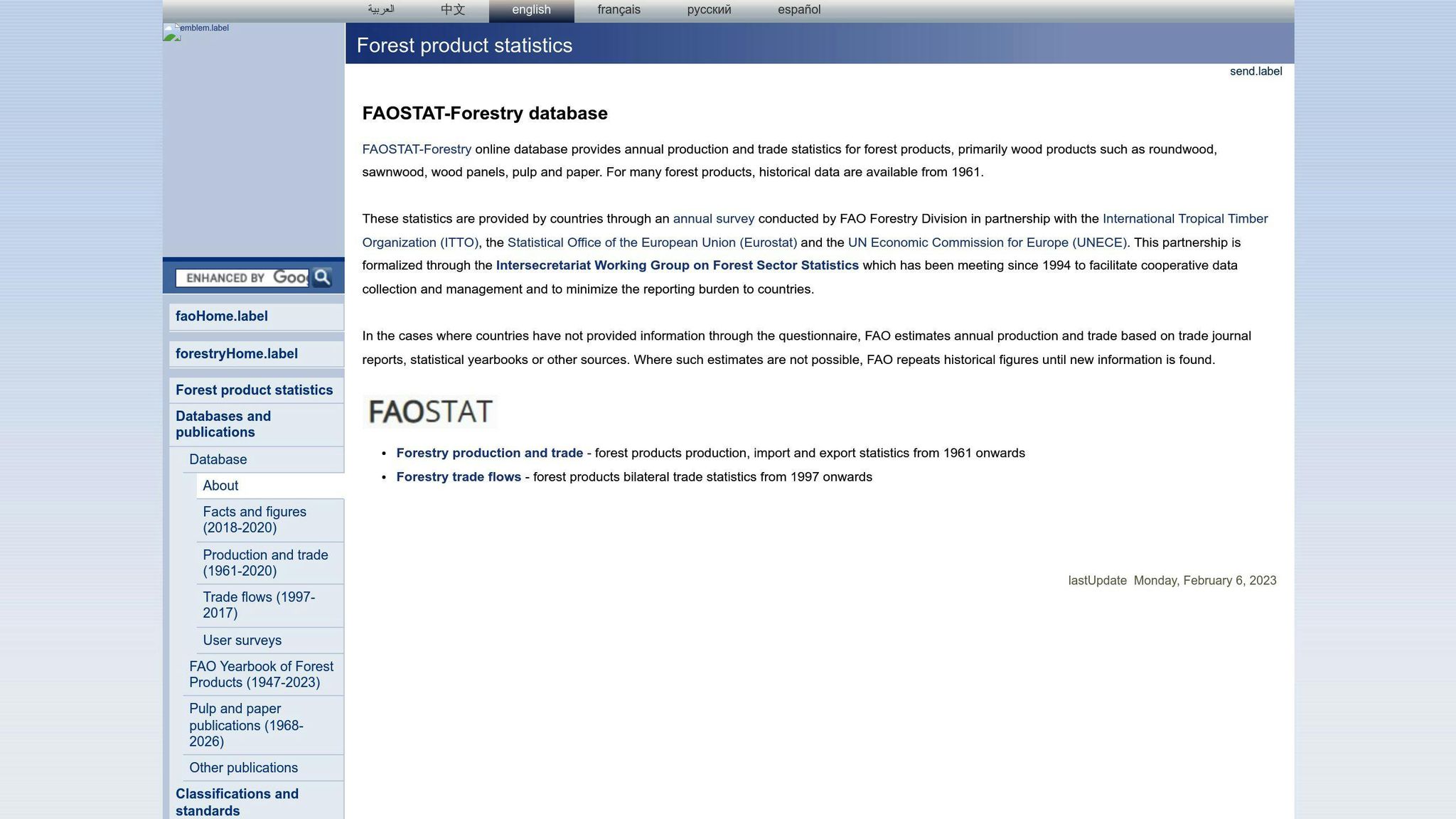Click the broken emblem image

coord(196,32)
